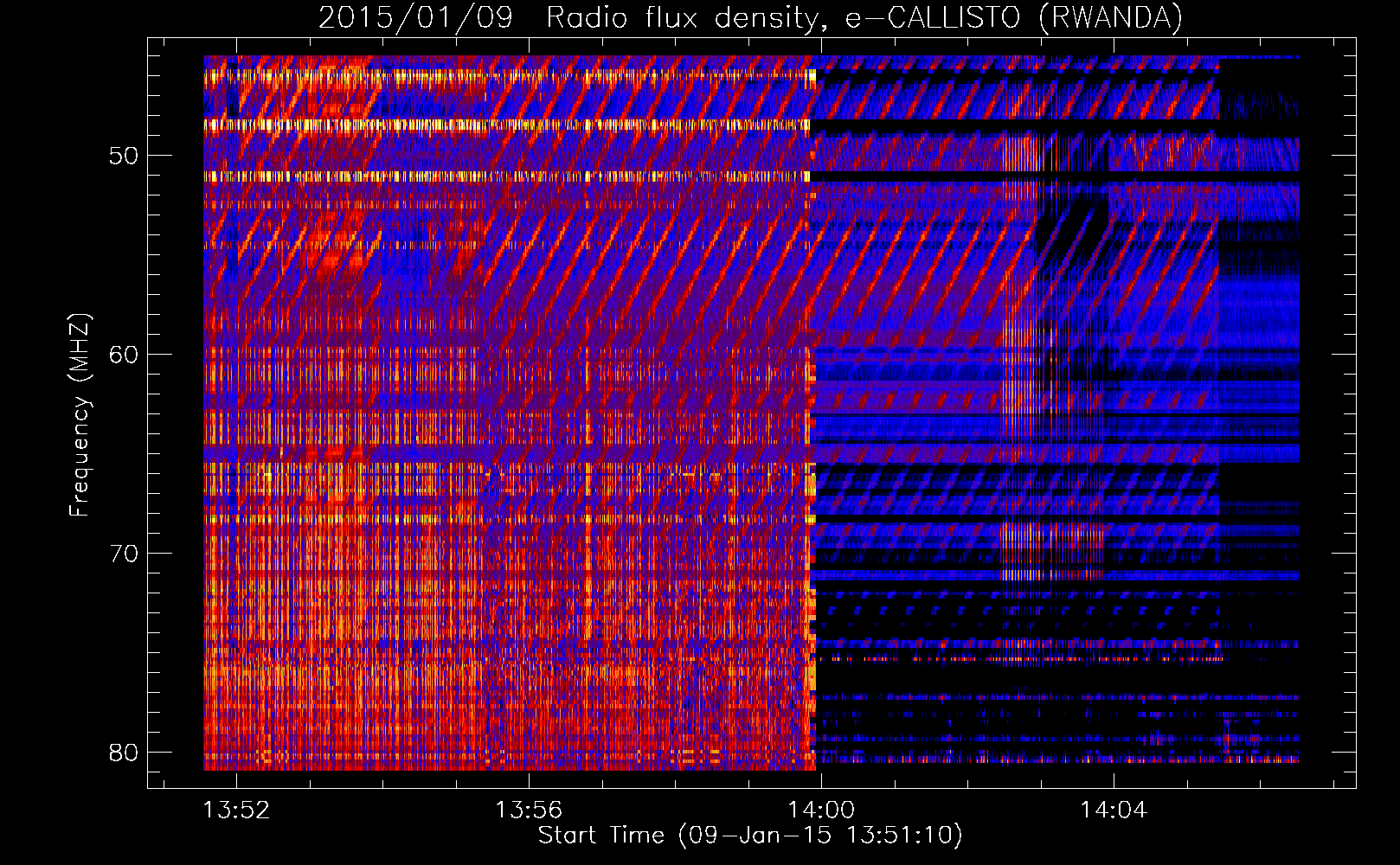Click the 60 MHz frequency tick label
This screenshot has height=865, width=1400.
coord(124,355)
